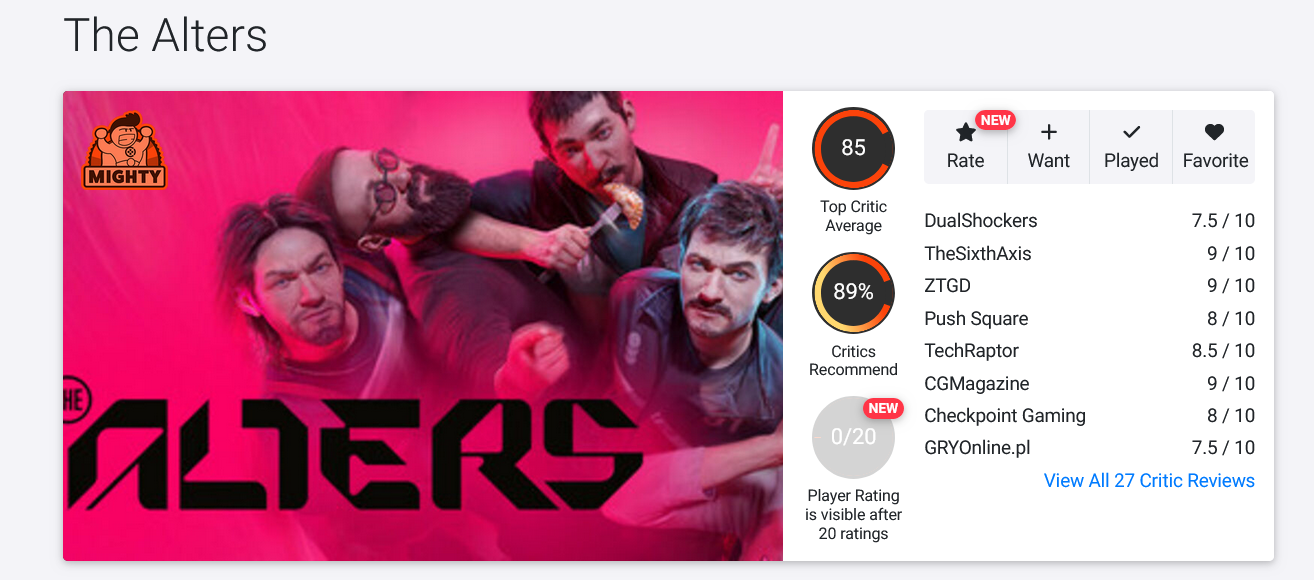
Task: Mark game as Played checkmark
Action: pos(1131,132)
